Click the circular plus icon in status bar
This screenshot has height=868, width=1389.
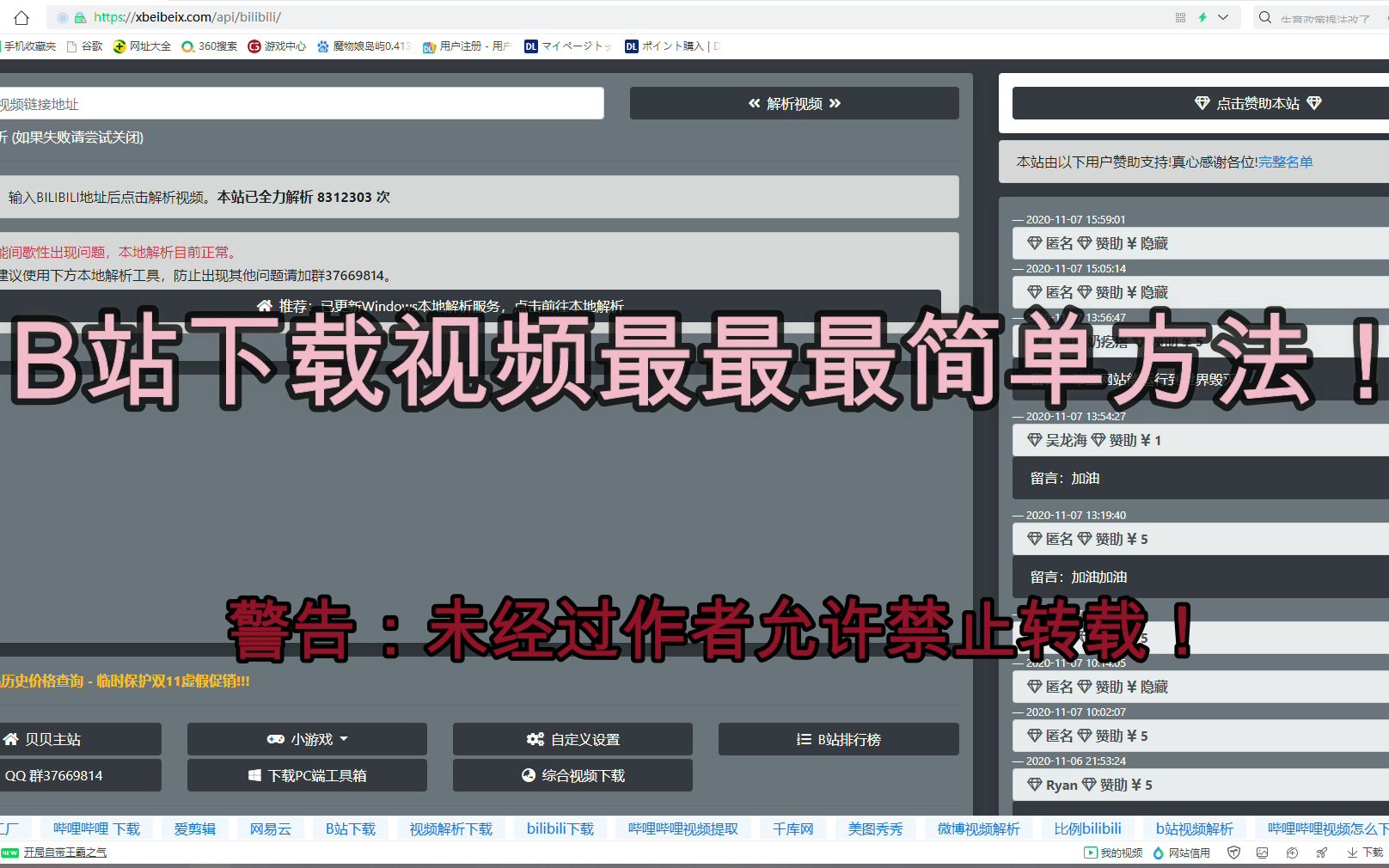(1292, 853)
